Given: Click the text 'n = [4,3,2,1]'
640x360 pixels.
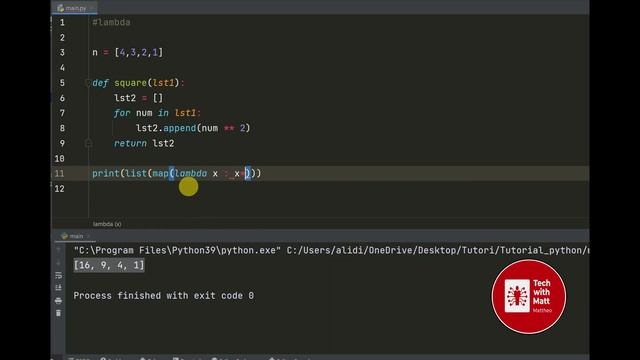Looking at the screenshot, I should pyautogui.click(x=128, y=53).
